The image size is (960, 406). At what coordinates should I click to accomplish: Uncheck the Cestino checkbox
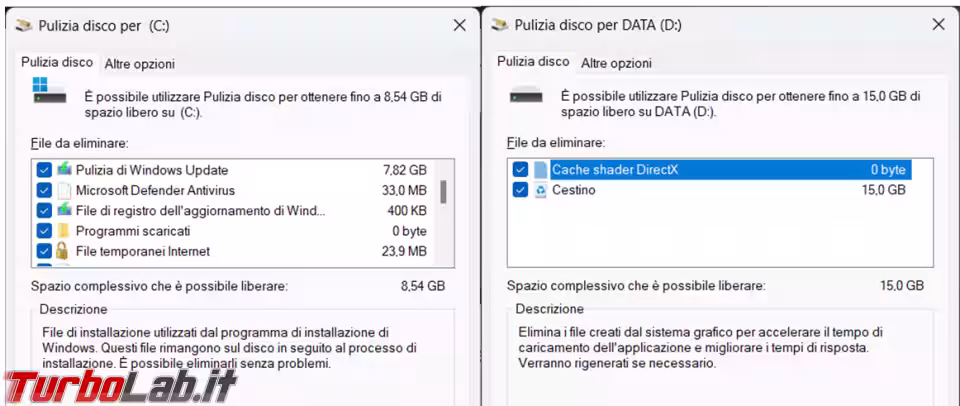pyautogui.click(x=520, y=190)
